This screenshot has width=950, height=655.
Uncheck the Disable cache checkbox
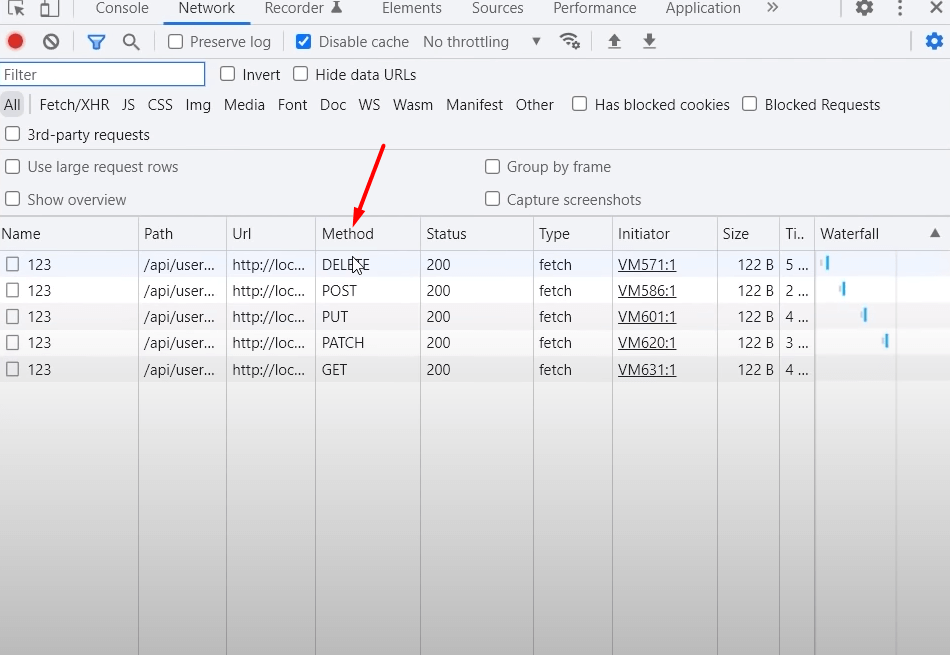point(304,42)
